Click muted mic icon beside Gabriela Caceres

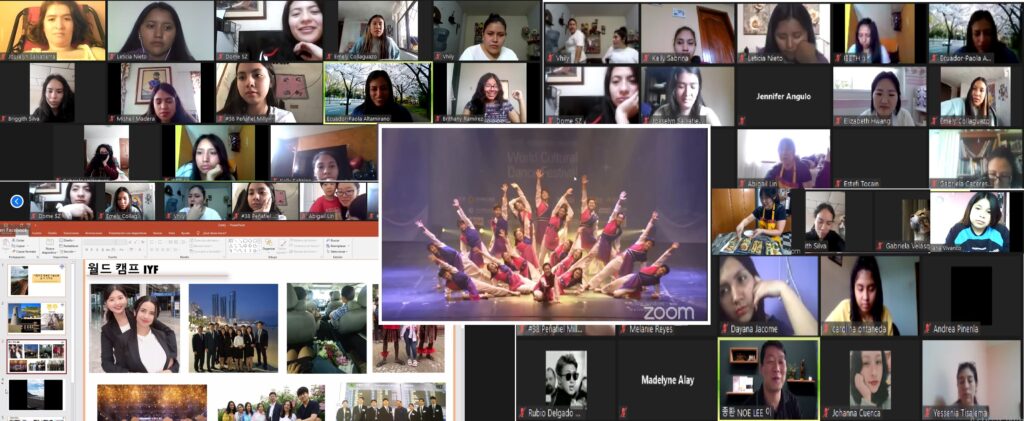935,183
